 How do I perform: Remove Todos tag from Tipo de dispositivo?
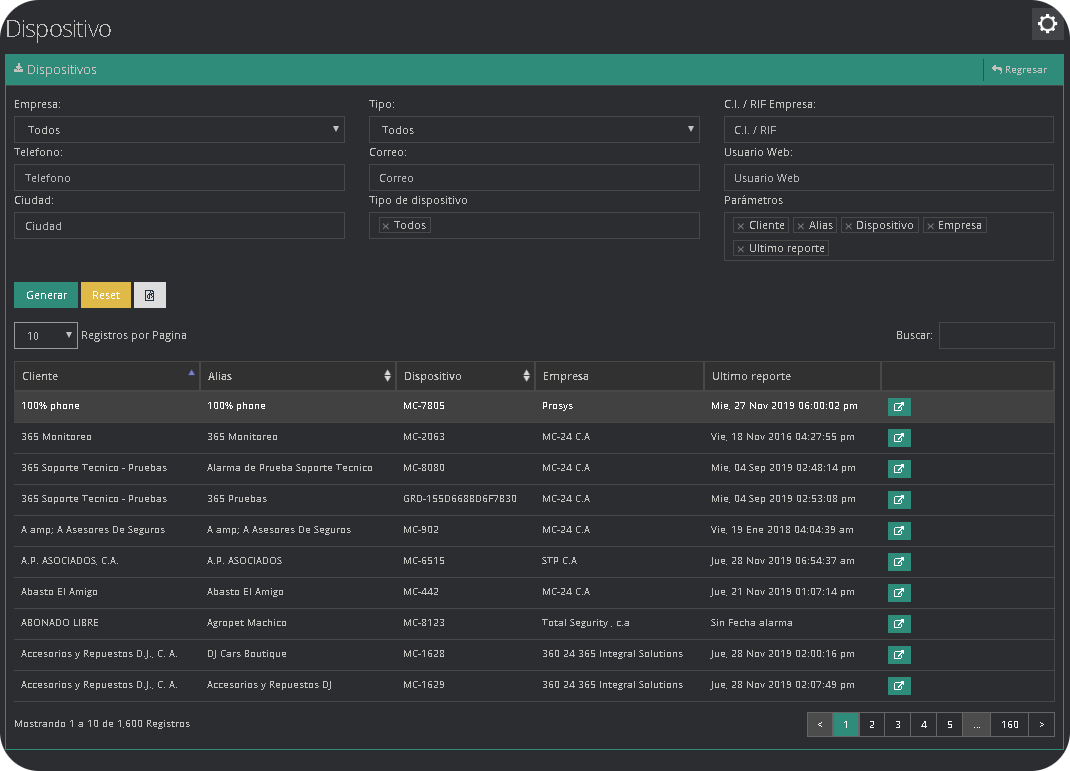point(386,226)
